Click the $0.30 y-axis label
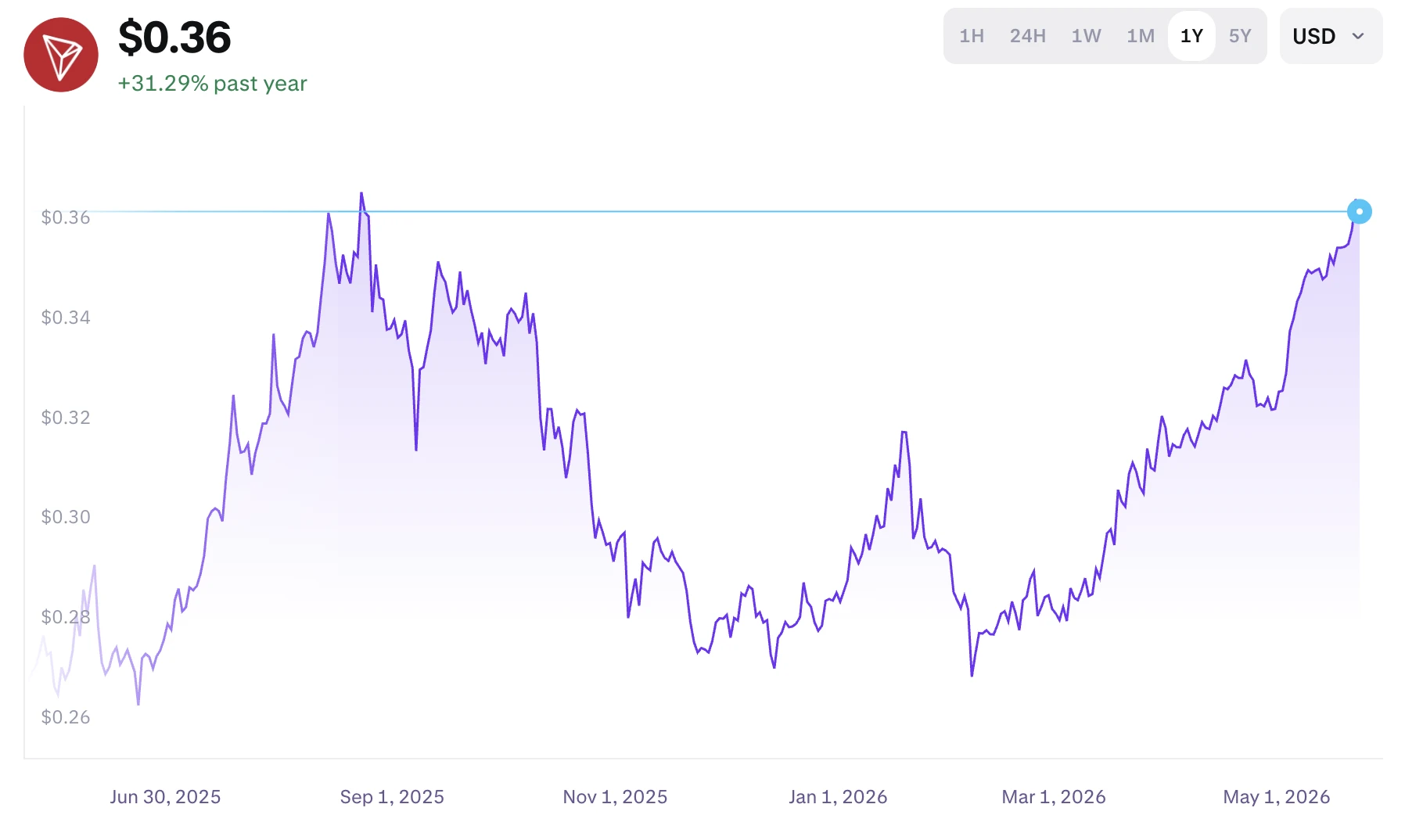 tap(66, 517)
